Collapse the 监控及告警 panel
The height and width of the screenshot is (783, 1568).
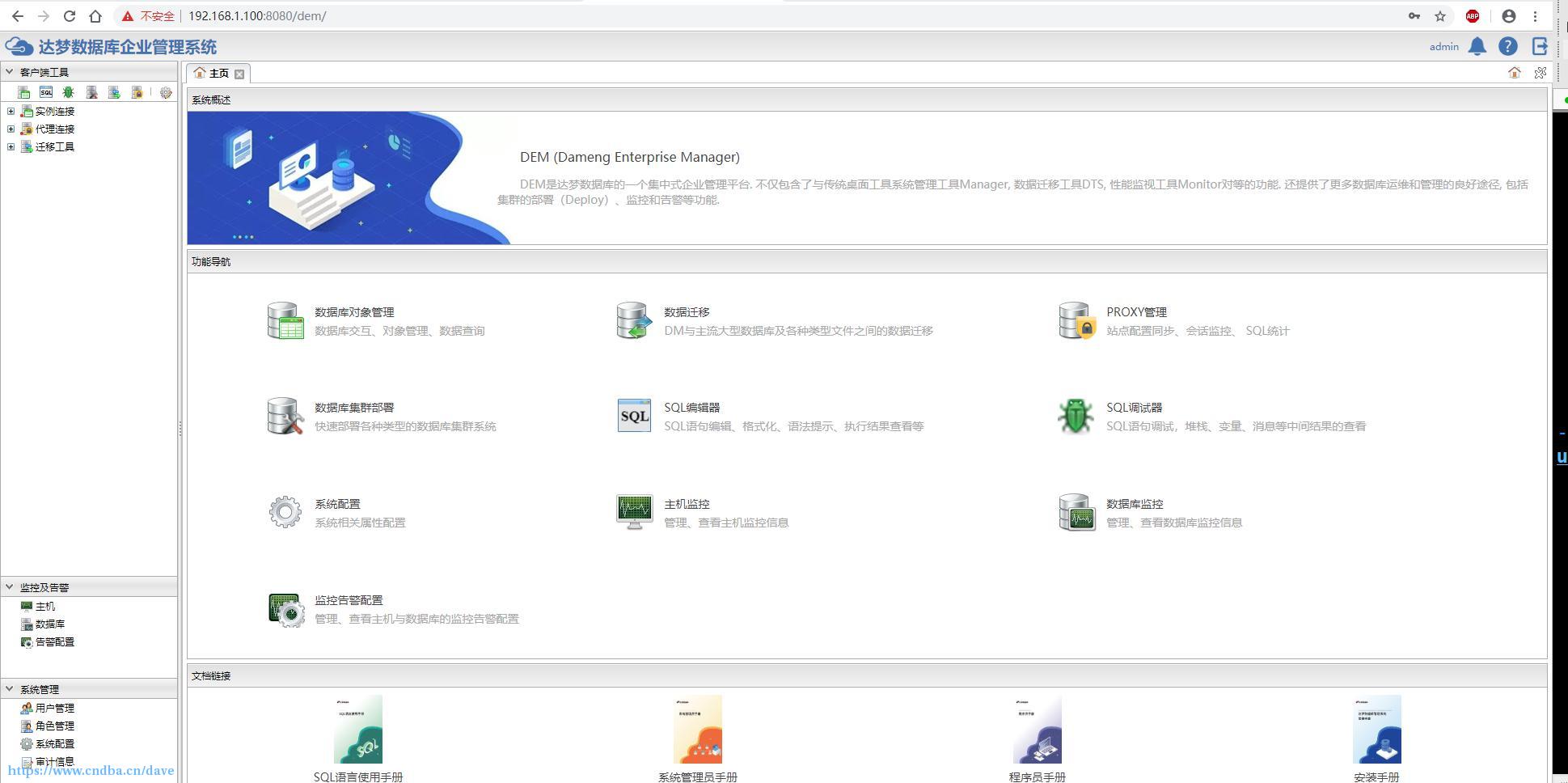[x=10, y=587]
